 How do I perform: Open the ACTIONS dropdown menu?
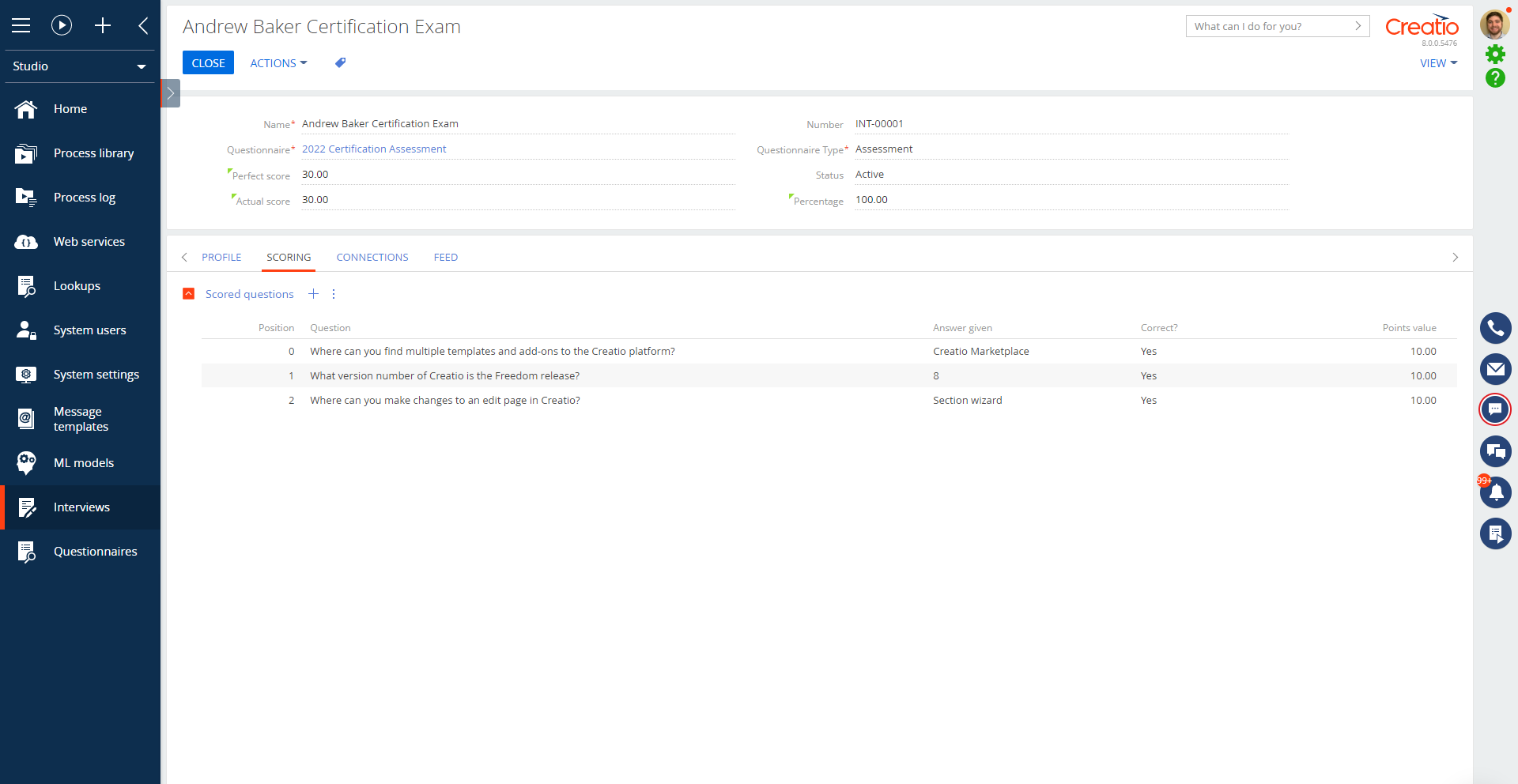point(278,63)
